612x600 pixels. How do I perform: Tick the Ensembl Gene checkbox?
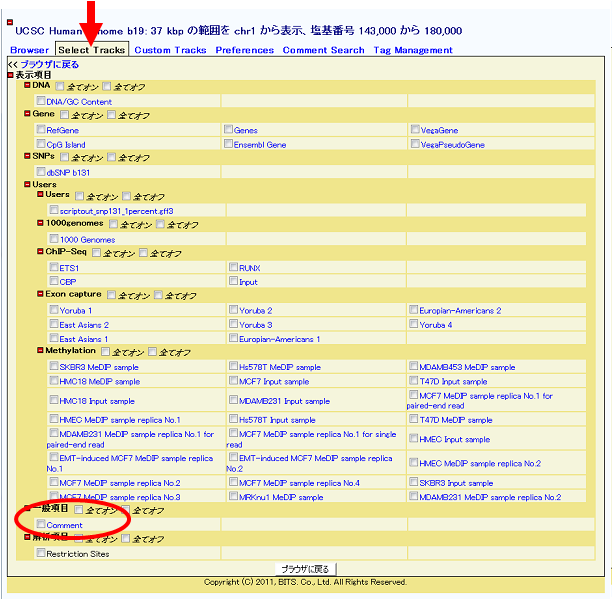pos(228,144)
